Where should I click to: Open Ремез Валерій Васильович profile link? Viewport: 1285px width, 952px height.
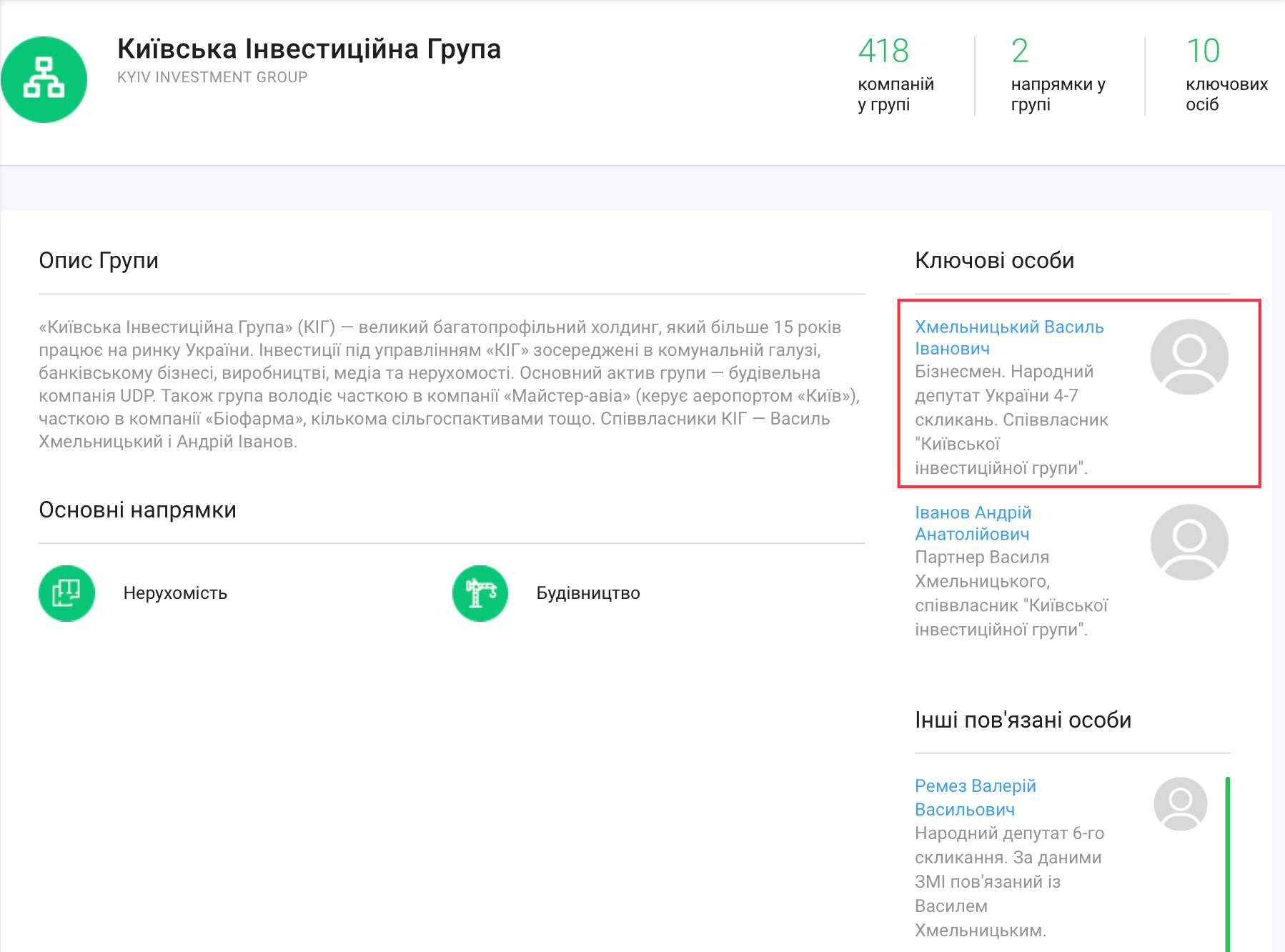(975, 797)
